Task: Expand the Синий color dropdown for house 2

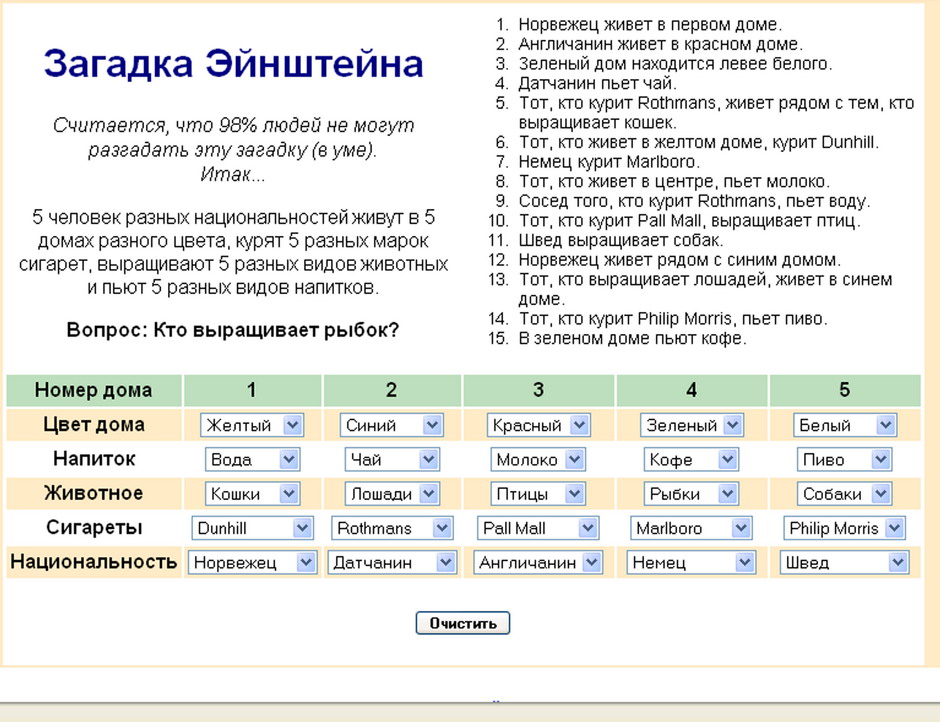Action: point(390,425)
